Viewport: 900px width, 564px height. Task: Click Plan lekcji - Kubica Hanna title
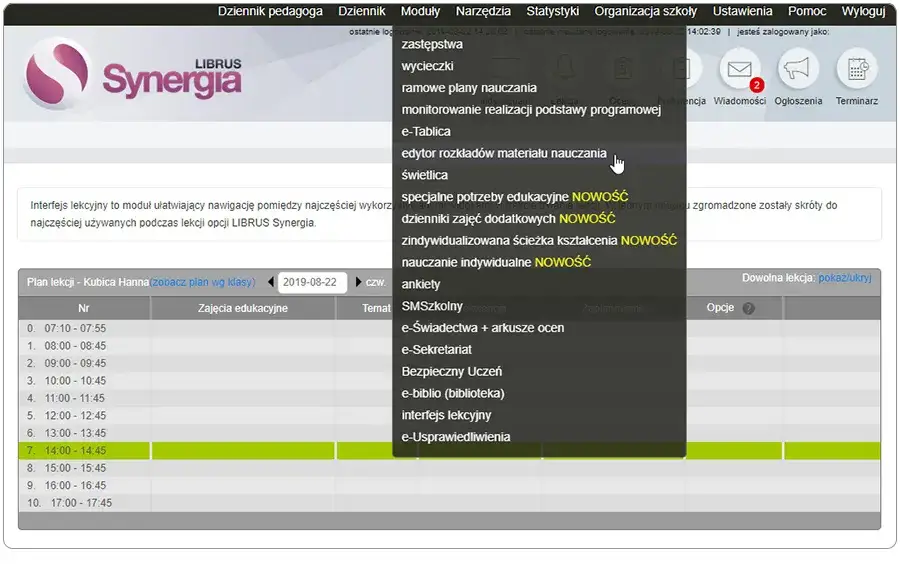[88, 282]
